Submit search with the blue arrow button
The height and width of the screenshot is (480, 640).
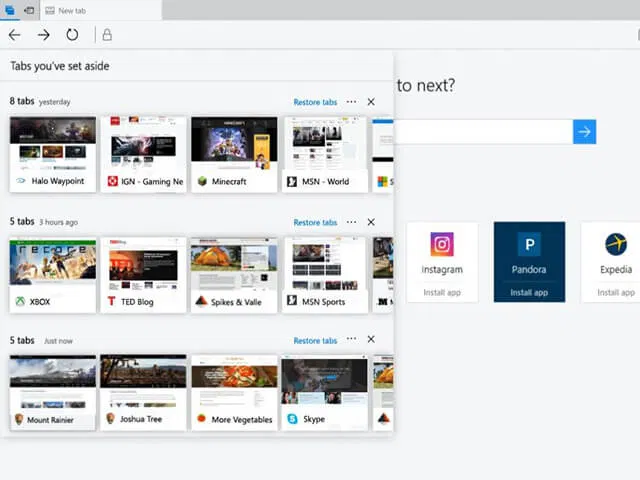pyautogui.click(x=584, y=132)
